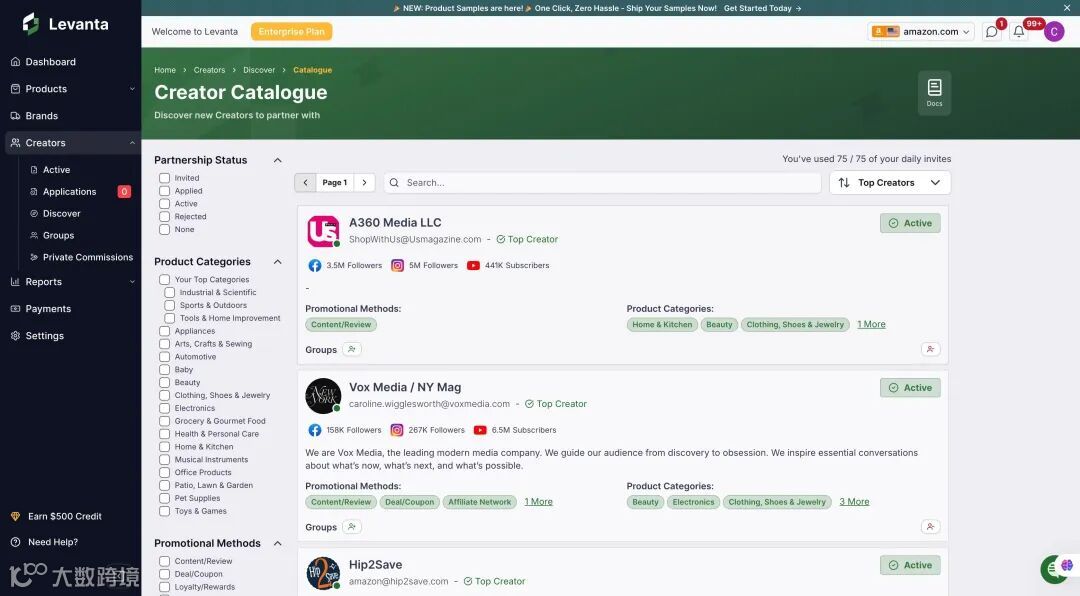
Task: Click Vox Media Facebook followers icon
Action: tap(315, 430)
